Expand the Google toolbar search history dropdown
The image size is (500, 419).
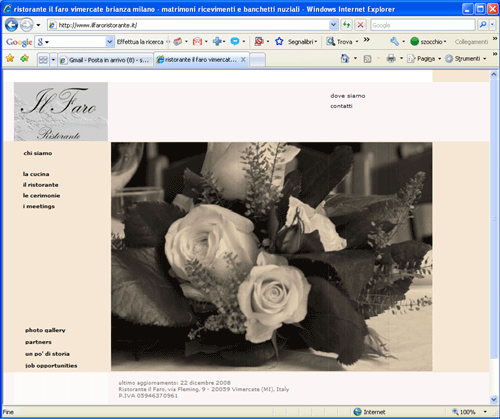click(x=110, y=42)
